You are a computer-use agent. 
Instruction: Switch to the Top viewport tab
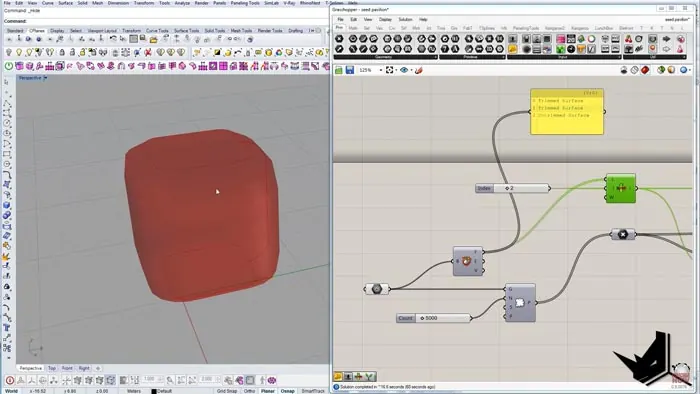(52, 368)
